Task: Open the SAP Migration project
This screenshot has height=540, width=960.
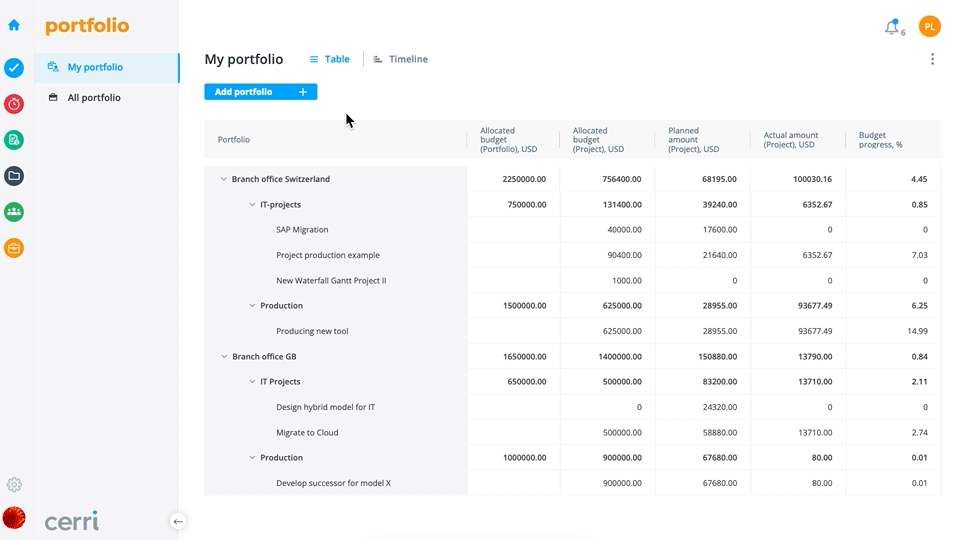Action: (302, 230)
